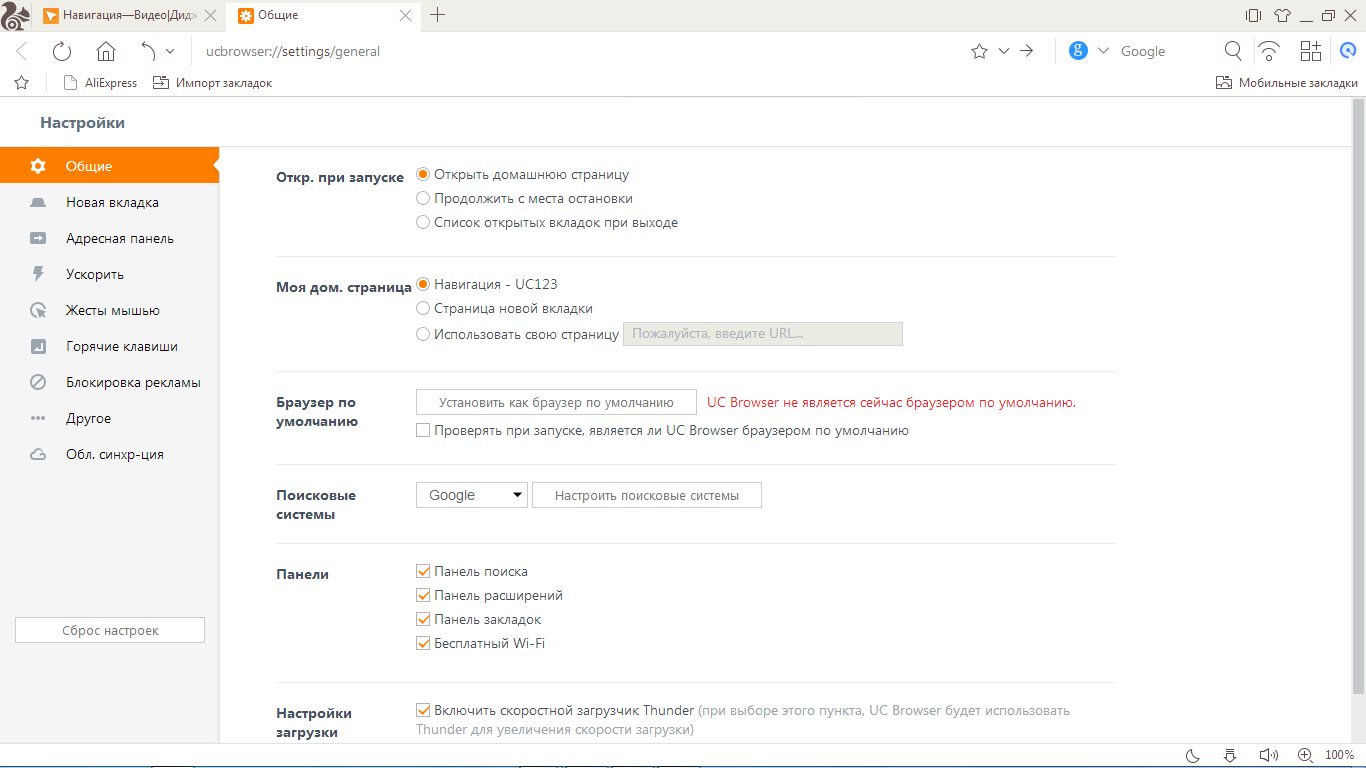The height and width of the screenshot is (768, 1366).
Task: Click the undo closed tab arrow icon
Action: [x=148, y=51]
